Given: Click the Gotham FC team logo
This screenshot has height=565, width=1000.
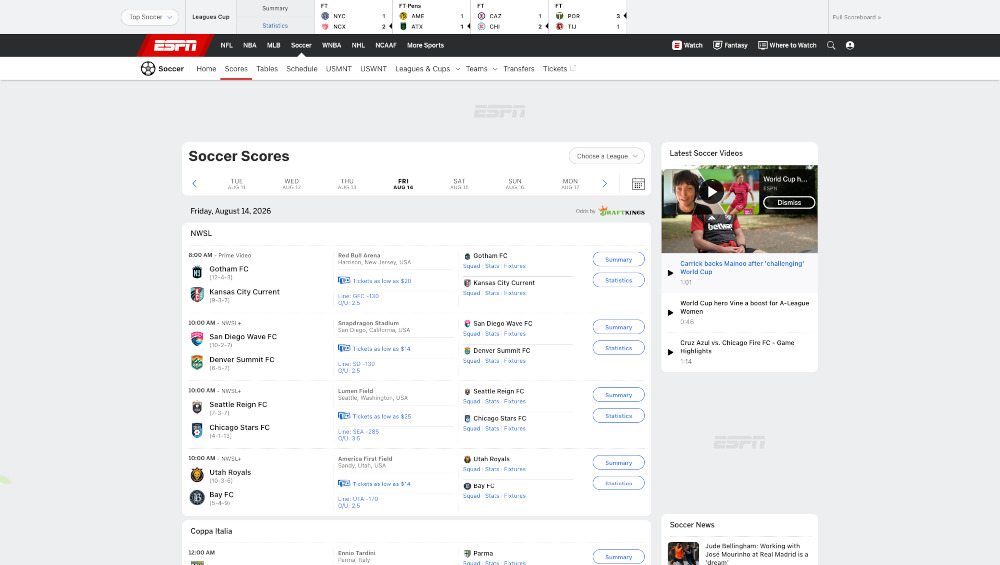Looking at the screenshot, I should click(x=197, y=272).
